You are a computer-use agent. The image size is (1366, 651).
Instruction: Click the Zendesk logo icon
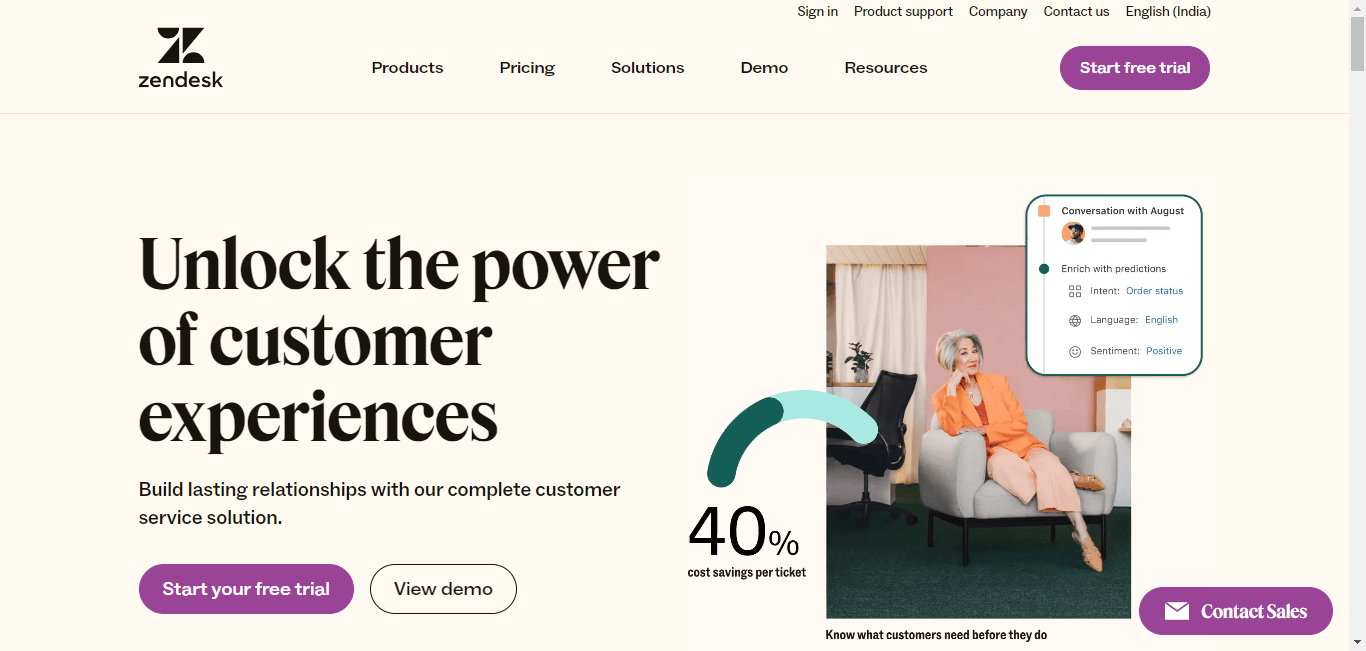tap(181, 44)
